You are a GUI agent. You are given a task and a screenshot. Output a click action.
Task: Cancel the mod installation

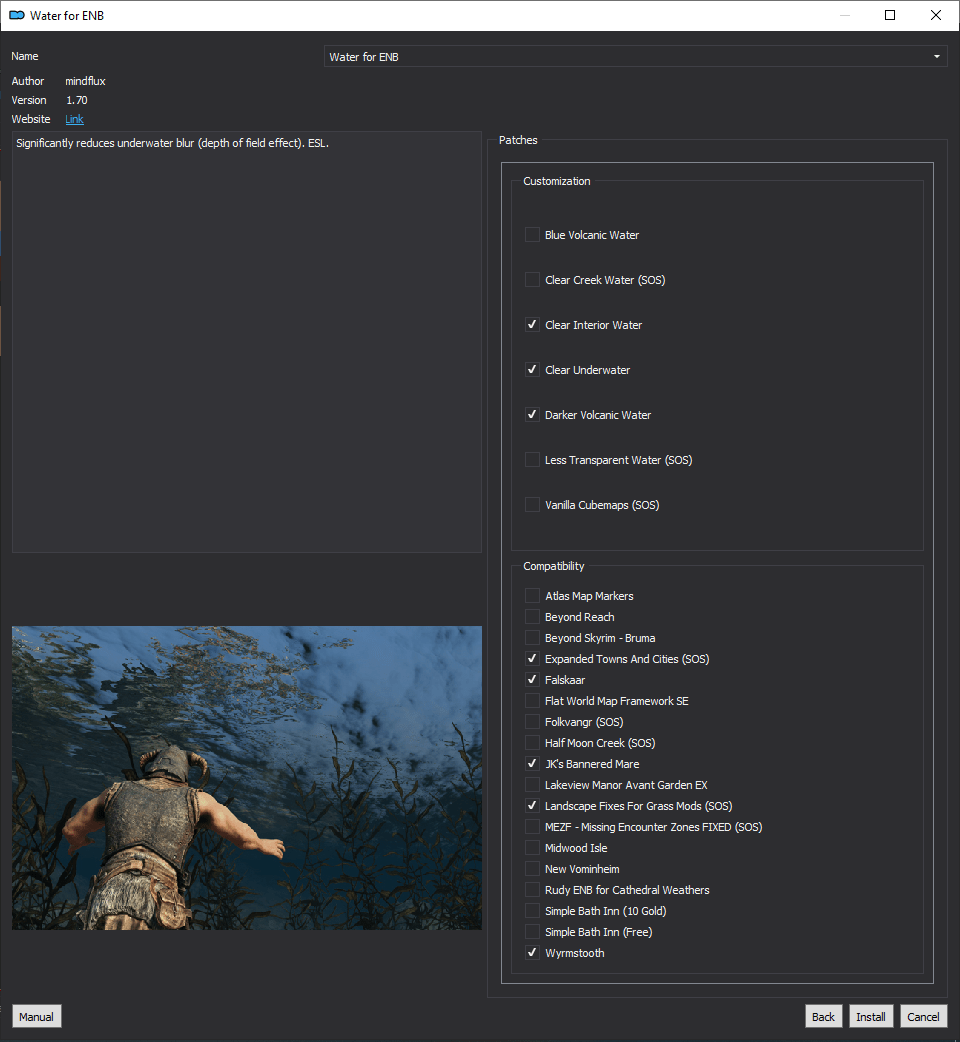click(923, 1017)
